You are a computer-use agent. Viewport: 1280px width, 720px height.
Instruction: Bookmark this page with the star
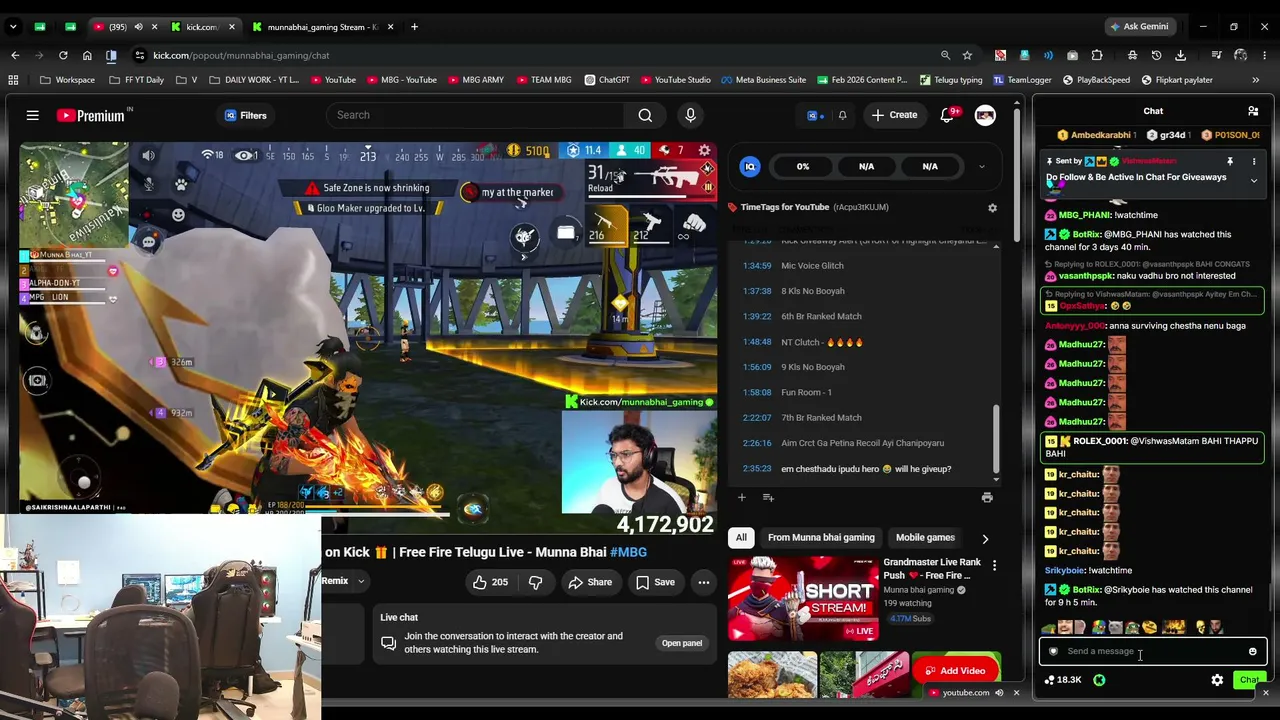click(x=967, y=55)
